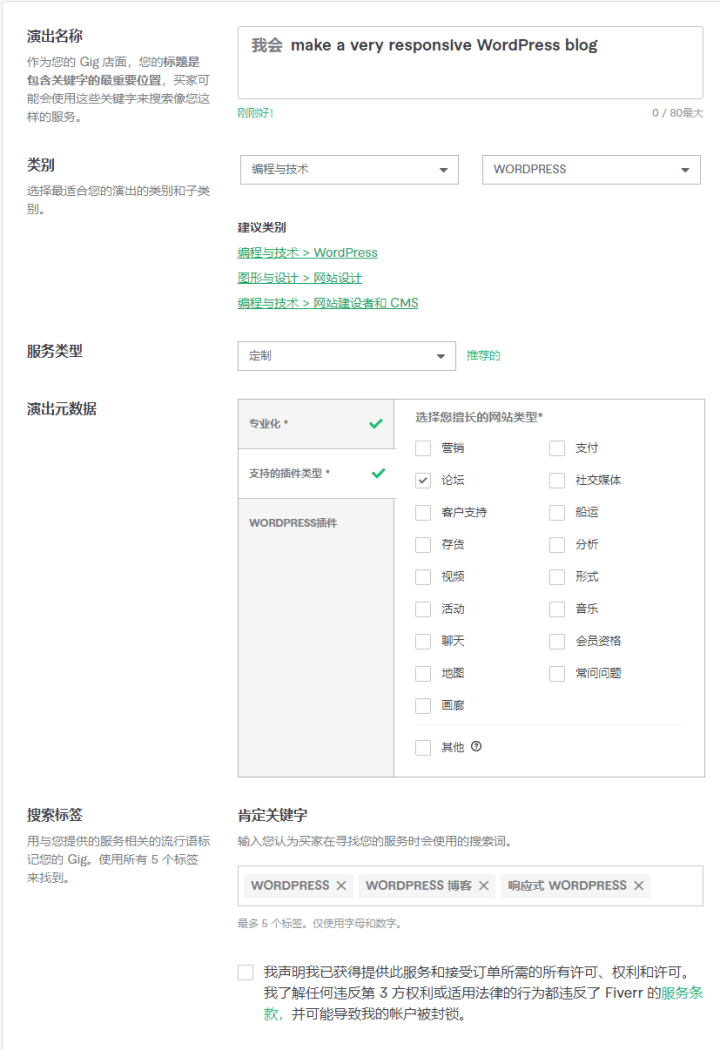Open the 编程与技术 category dropdown

pos(349,169)
